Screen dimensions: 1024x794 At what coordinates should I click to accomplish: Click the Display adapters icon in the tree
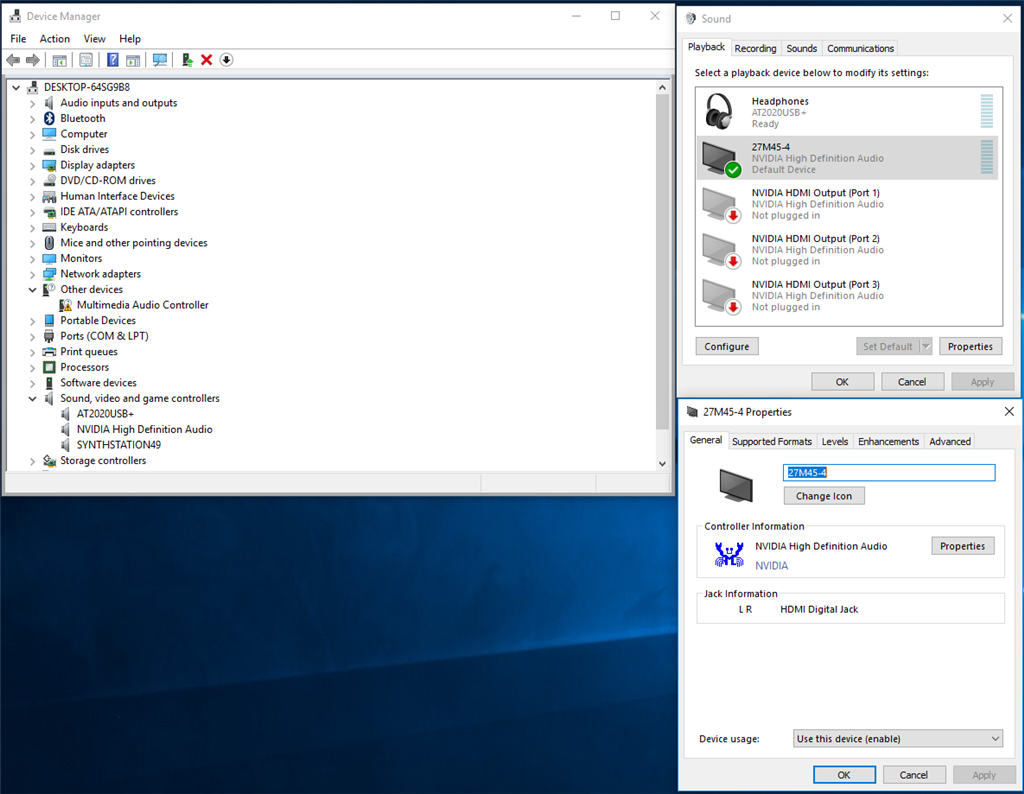click(49, 165)
